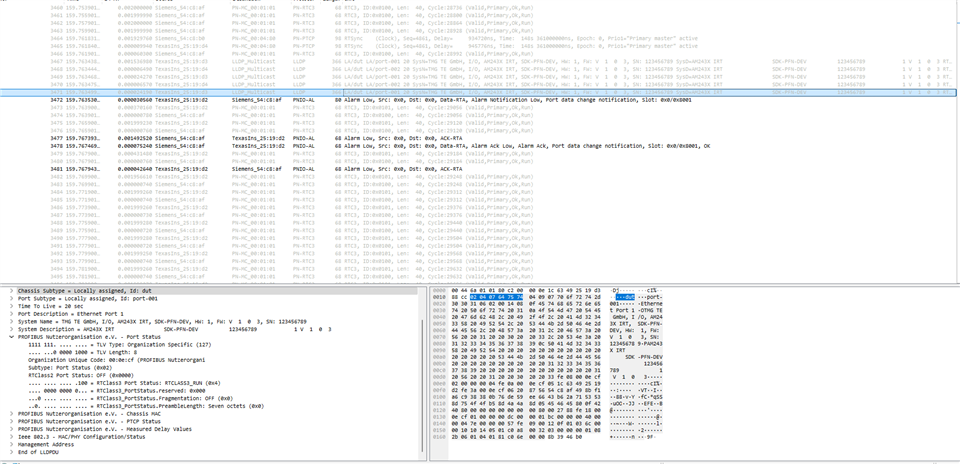This screenshot has width=960, height=464.
Task: Expand the PROFIBUS Chassis MAC node
Action: point(12,414)
